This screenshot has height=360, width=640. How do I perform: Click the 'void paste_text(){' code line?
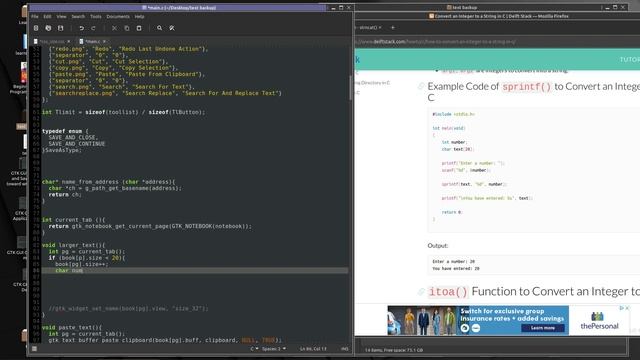coord(72,327)
